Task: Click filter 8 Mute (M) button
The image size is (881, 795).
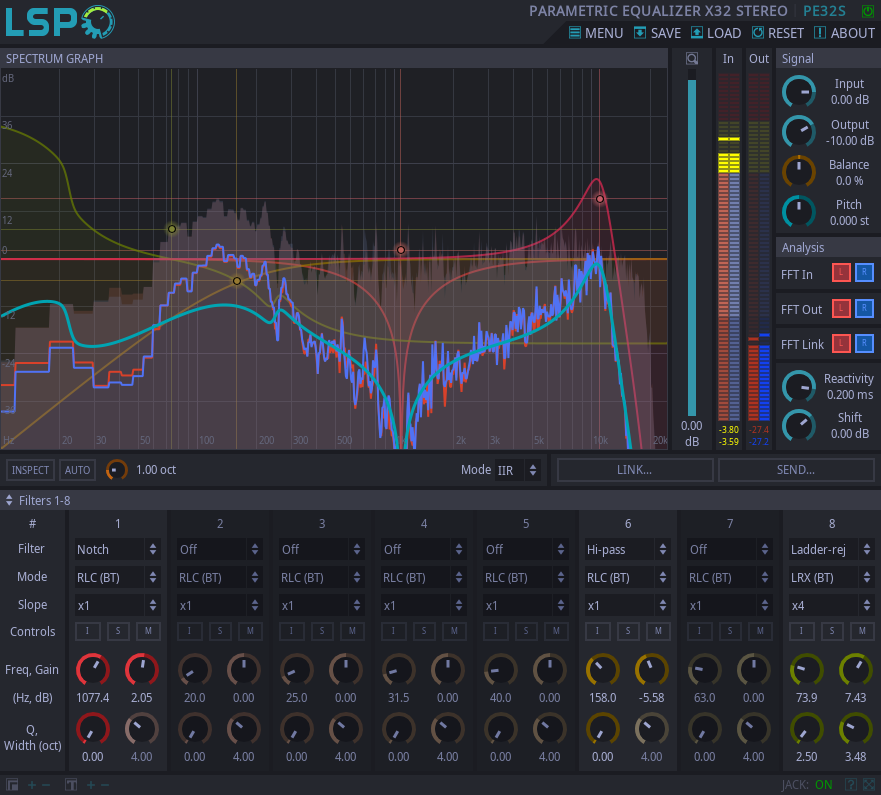Action: point(862,631)
